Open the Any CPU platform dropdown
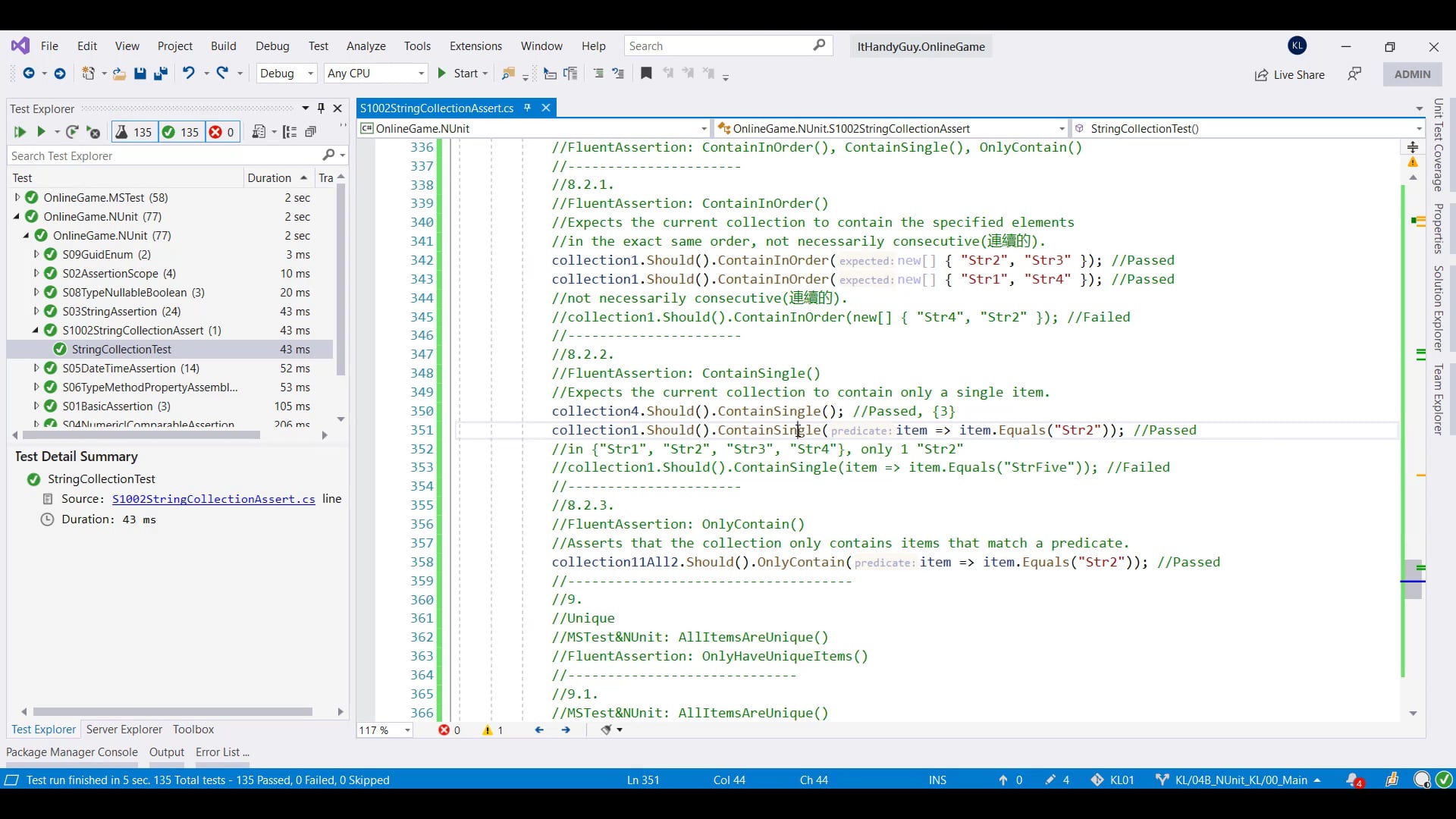This screenshot has height=819, width=1456. (375, 74)
